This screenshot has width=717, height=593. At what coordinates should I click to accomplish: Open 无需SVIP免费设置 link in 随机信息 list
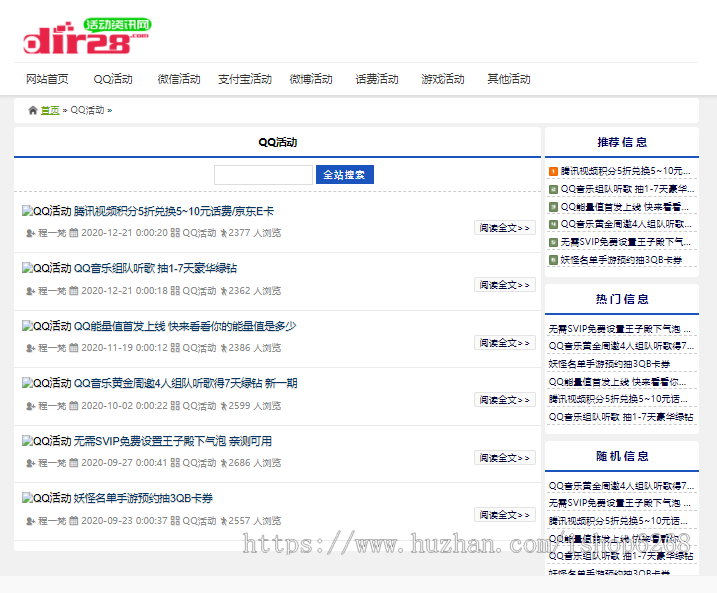(620, 503)
